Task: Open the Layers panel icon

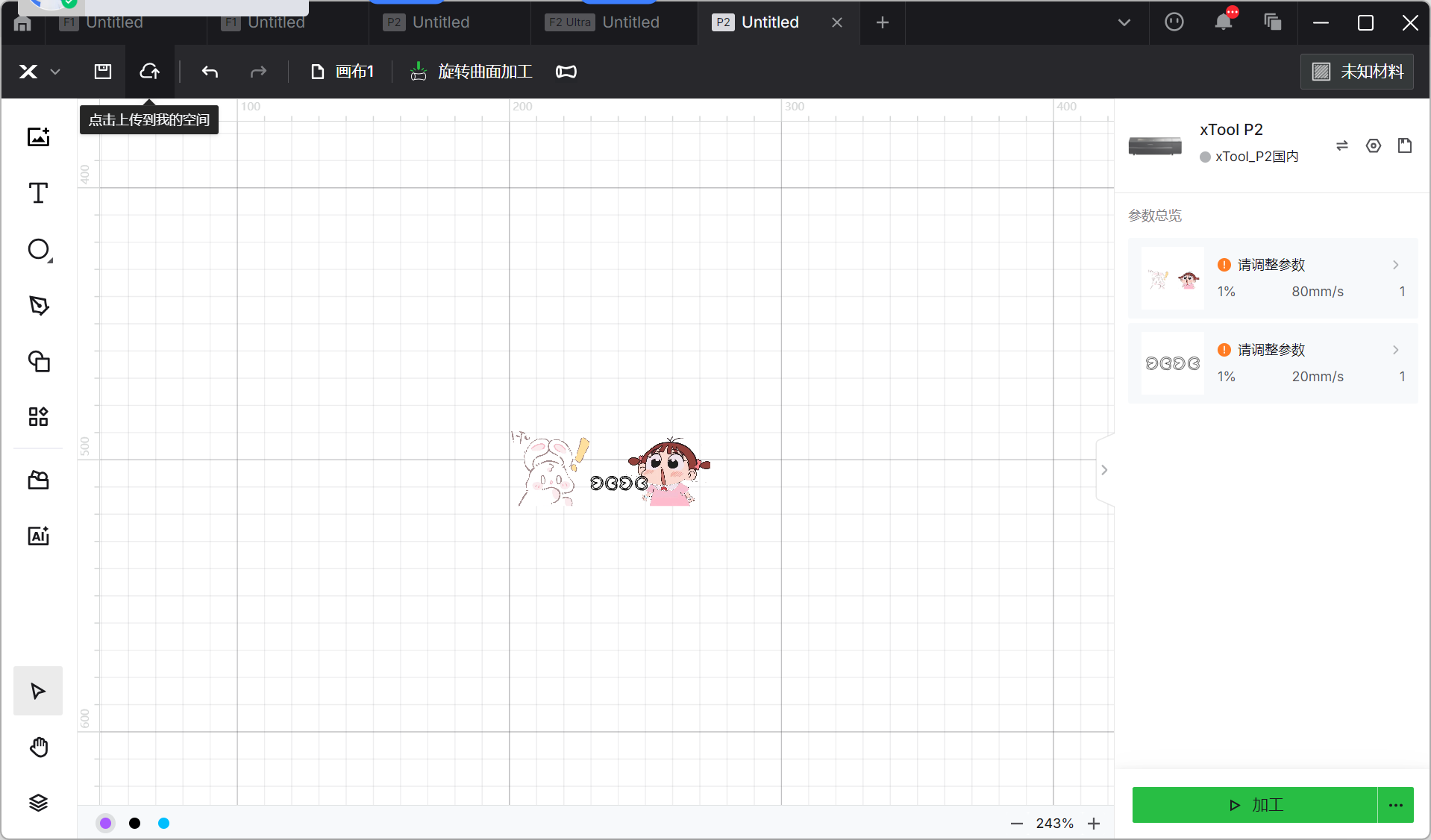Action: coord(38,803)
